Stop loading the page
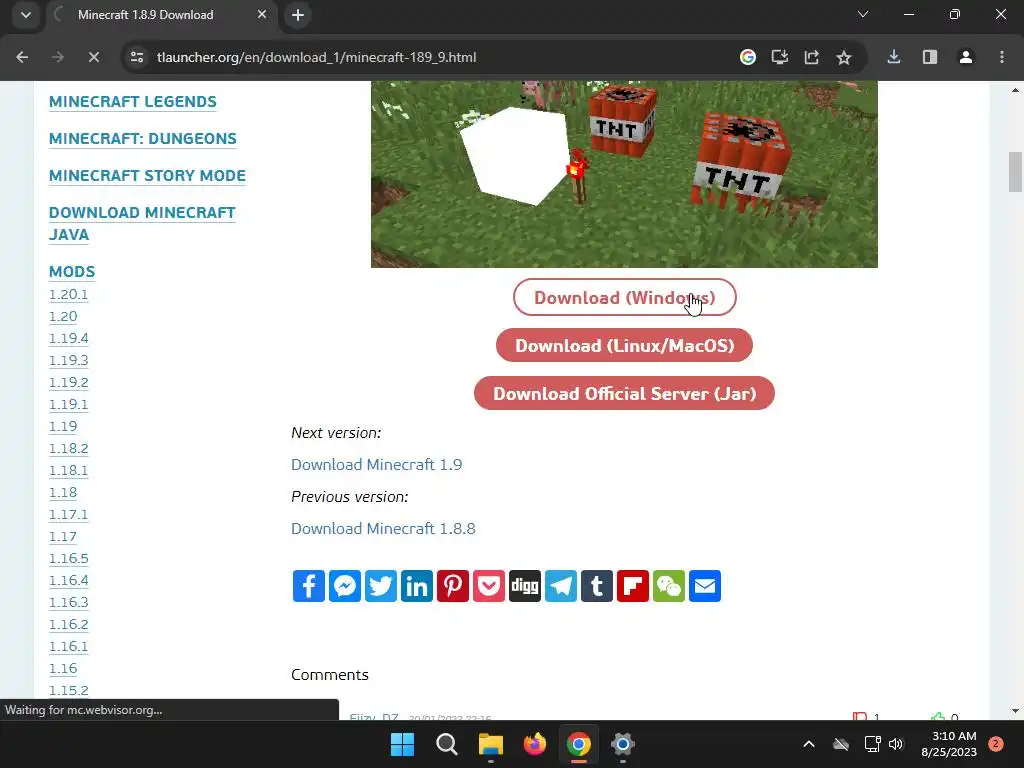This screenshot has height=768, width=1024. 93,57
